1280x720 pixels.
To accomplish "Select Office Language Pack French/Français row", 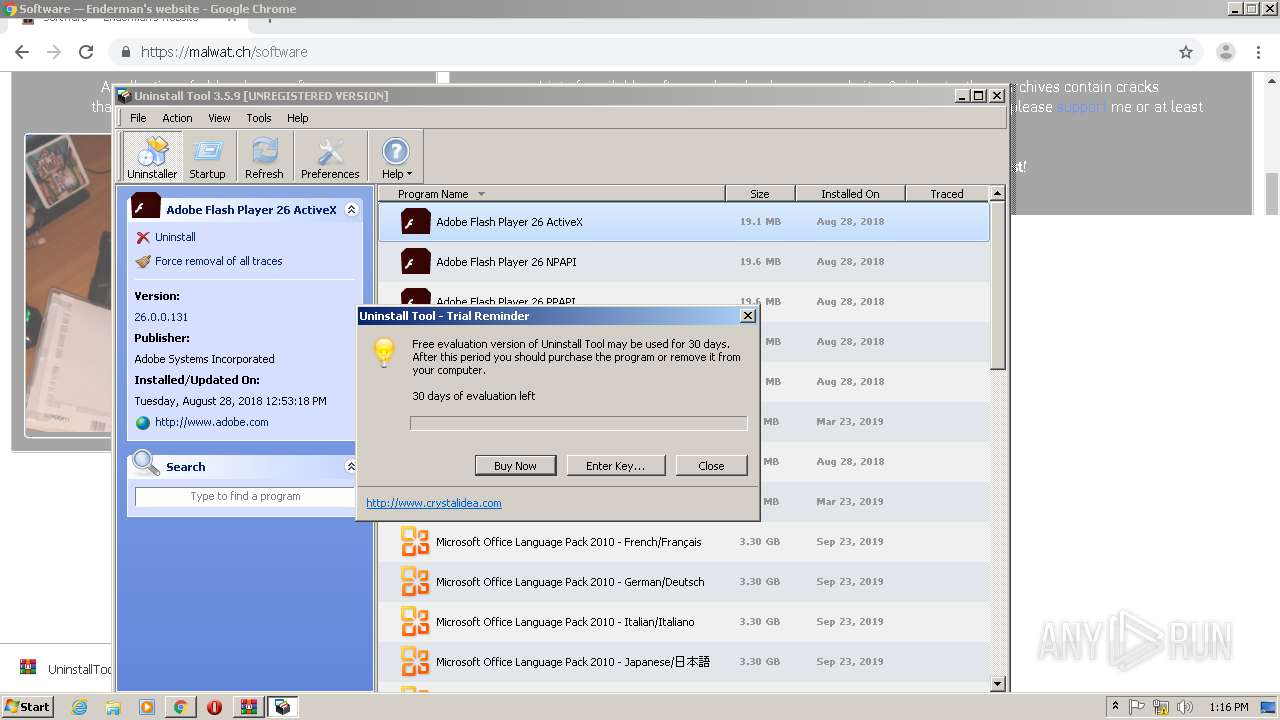I will tap(684, 542).
